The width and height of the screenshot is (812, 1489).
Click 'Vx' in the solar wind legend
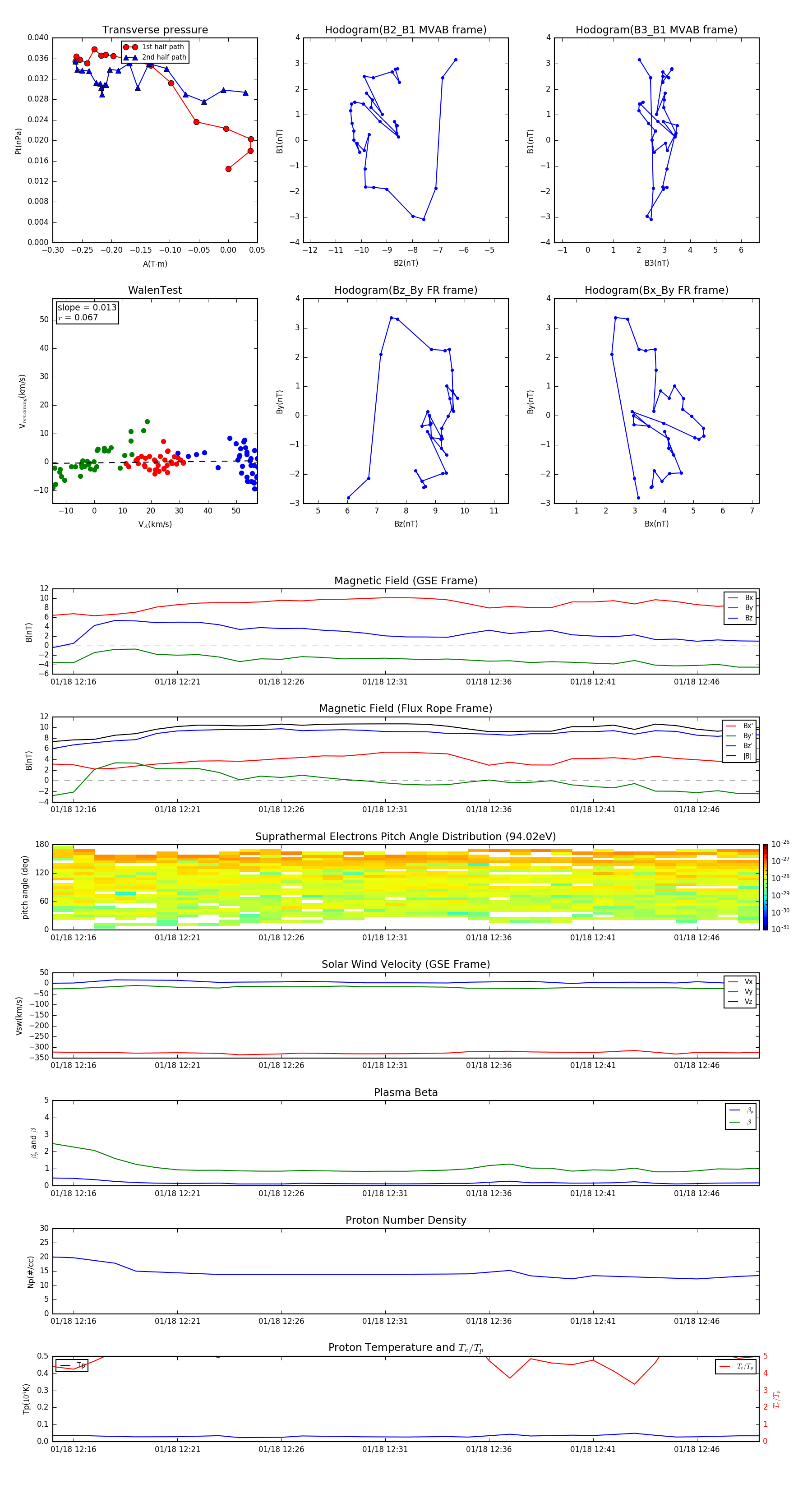(x=748, y=981)
